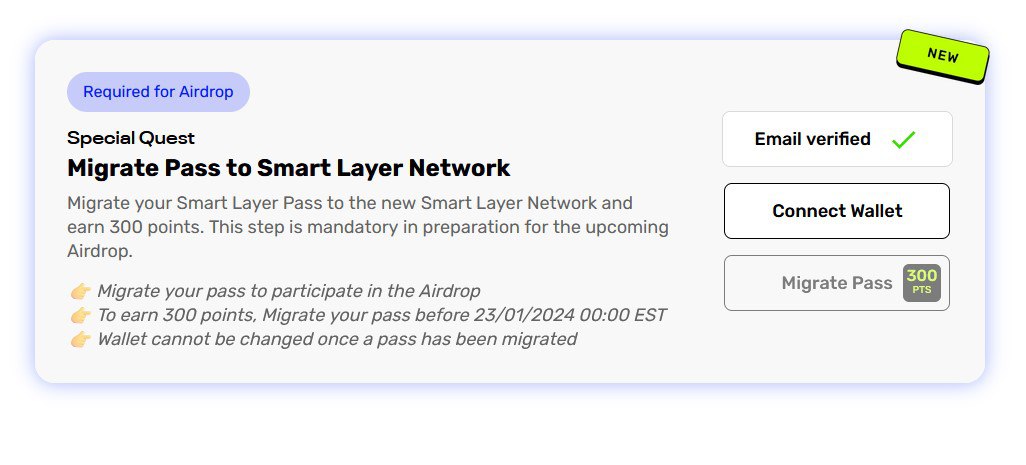Click the Connect Wallet text label
The image size is (1026, 465).
[837, 211]
